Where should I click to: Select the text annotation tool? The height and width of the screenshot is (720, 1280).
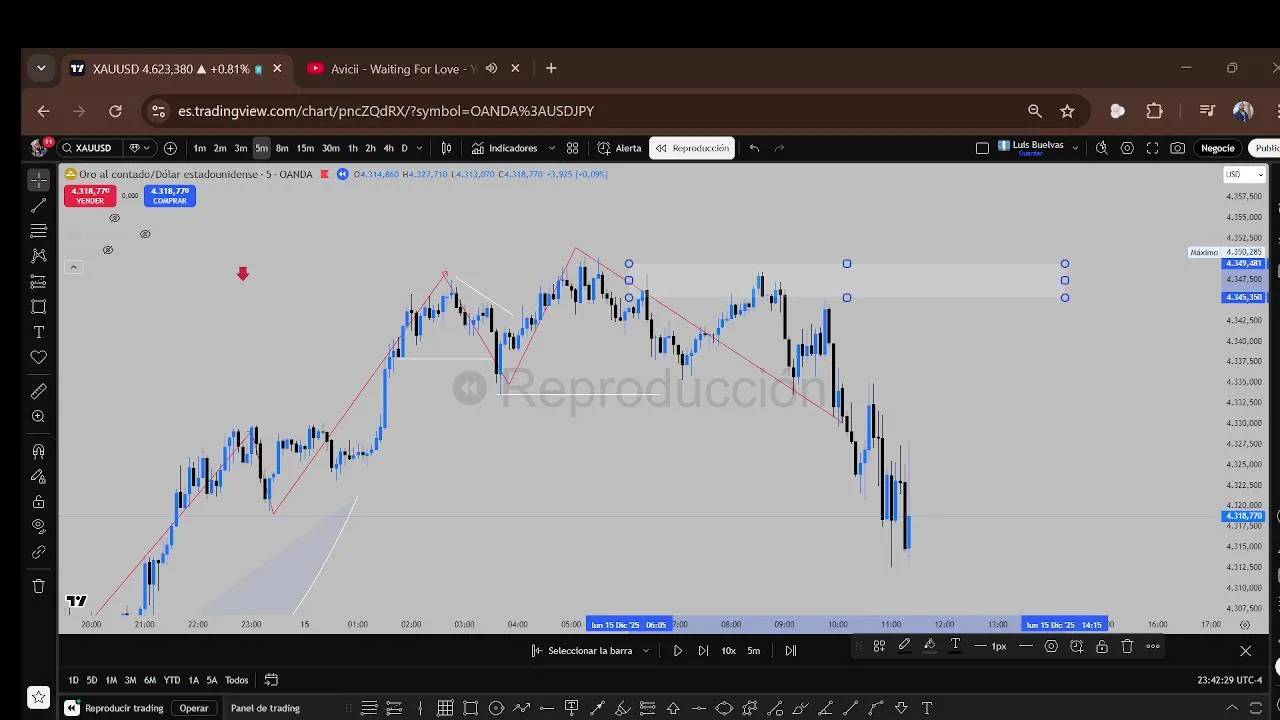coord(39,332)
